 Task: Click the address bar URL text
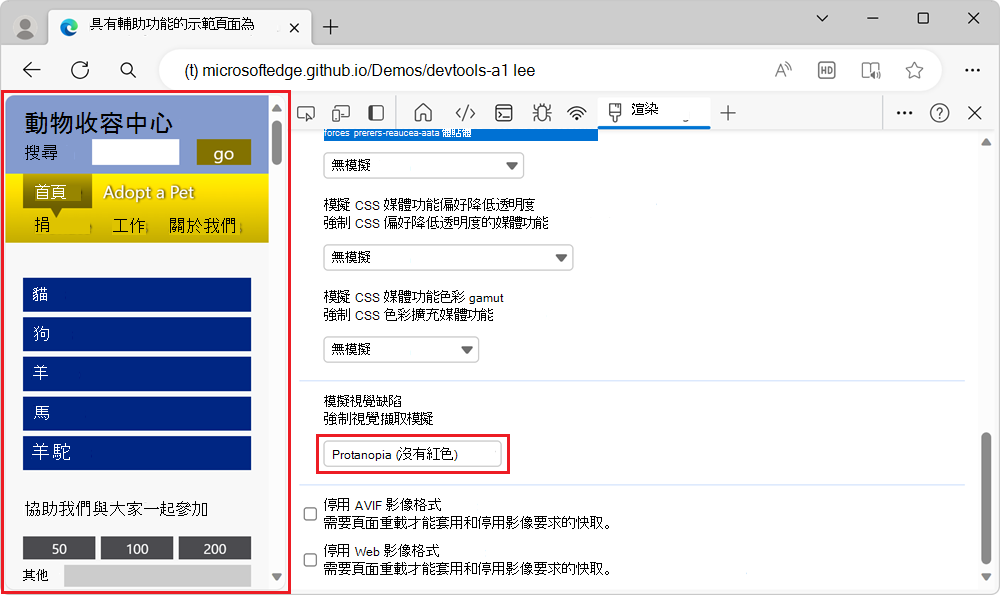[x=359, y=70]
